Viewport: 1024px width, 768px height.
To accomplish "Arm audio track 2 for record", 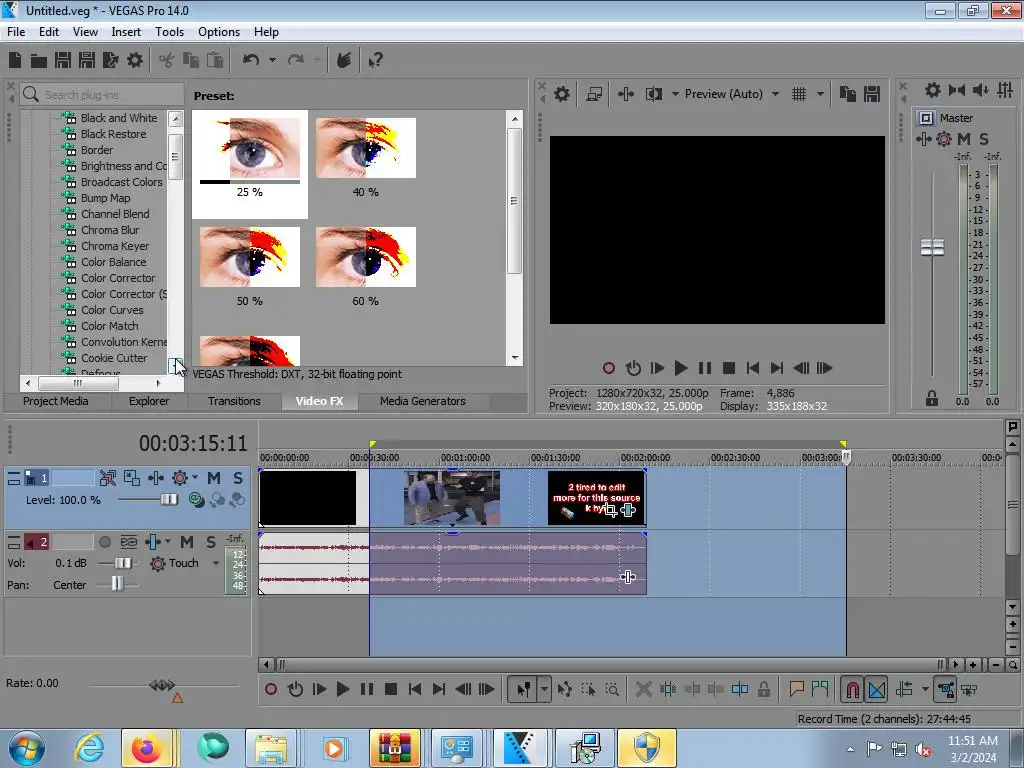I will tap(104, 542).
